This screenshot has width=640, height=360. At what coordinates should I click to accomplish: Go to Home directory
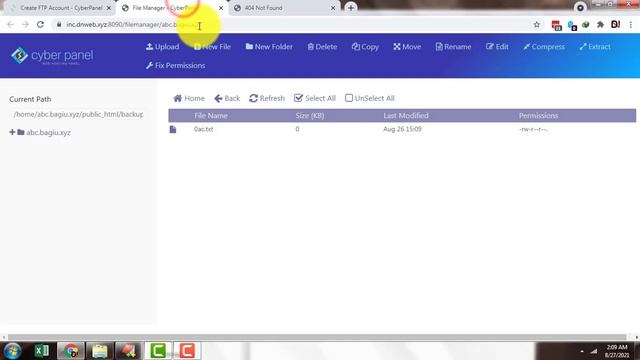pyautogui.click(x=189, y=98)
